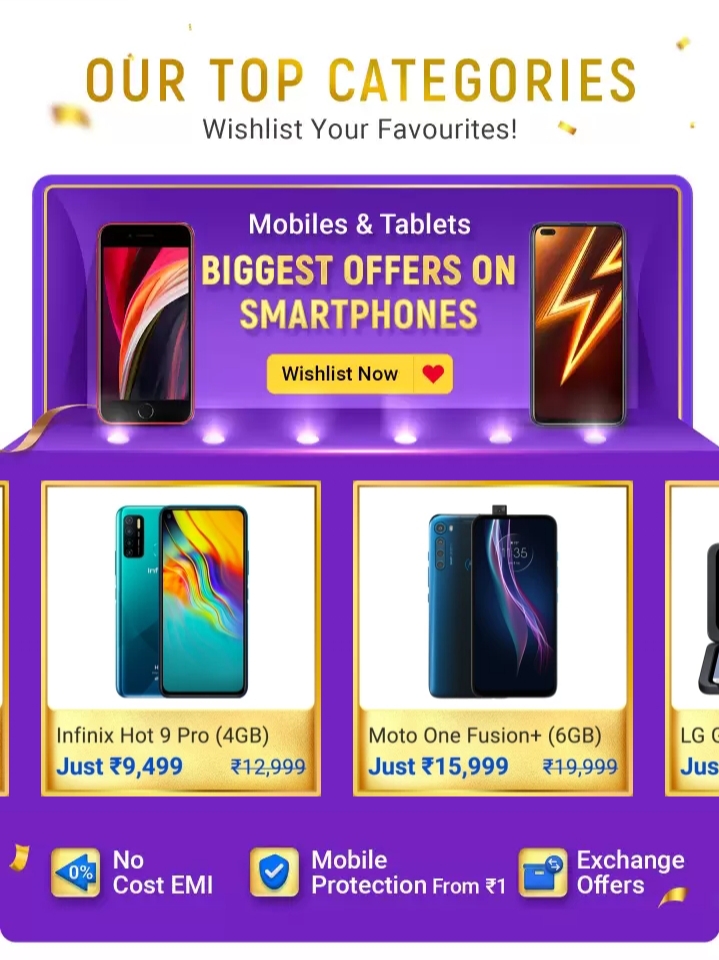Select the No Cost EMI percent icon
Viewport: 719px width, 960px height.
click(x=75, y=872)
